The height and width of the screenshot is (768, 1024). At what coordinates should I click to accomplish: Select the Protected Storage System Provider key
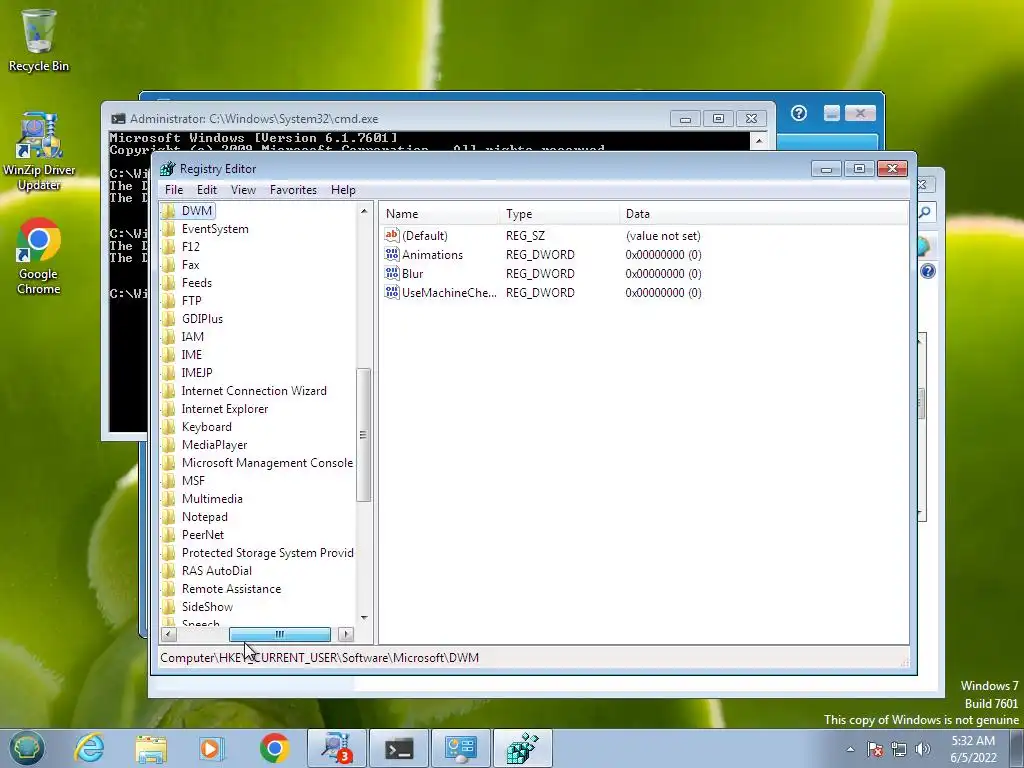pyautogui.click(x=267, y=552)
